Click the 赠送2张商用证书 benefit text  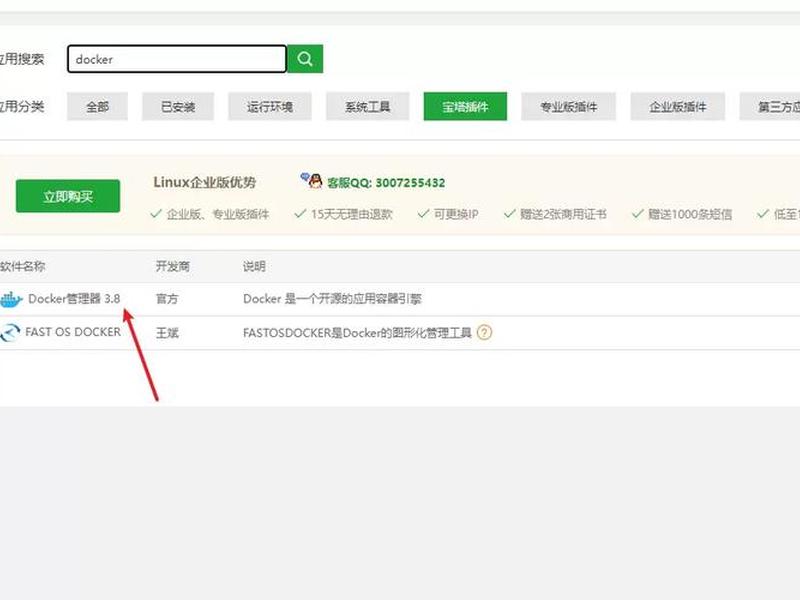(x=563, y=214)
